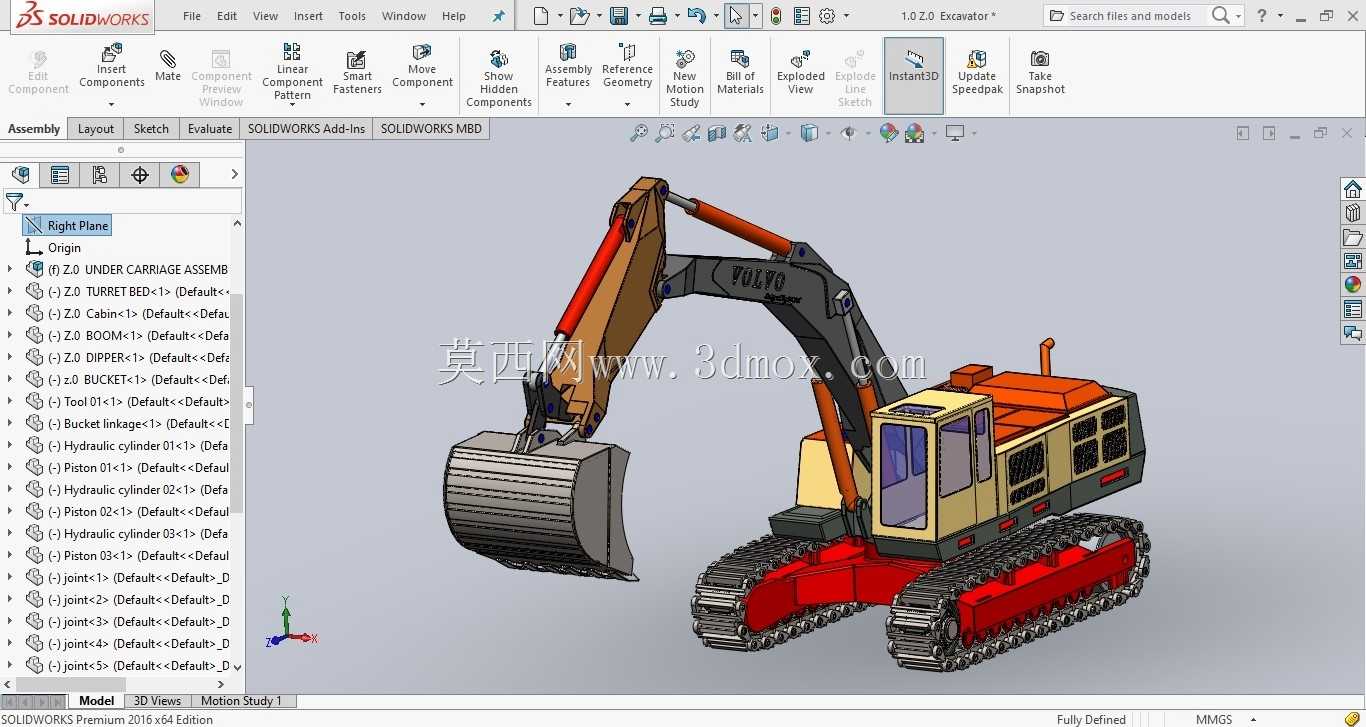Click the Reference Geometry icon

(627, 52)
